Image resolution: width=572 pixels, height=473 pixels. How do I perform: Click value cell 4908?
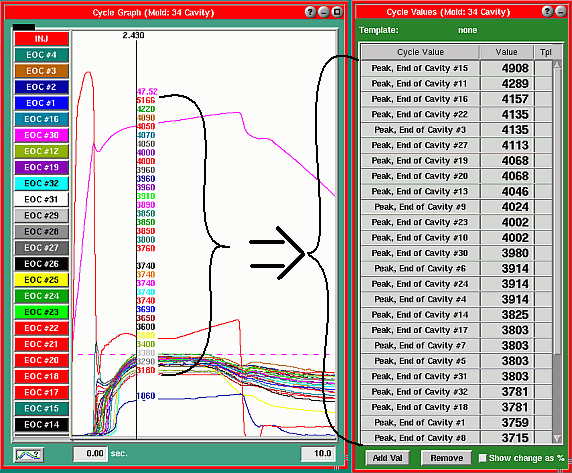click(x=507, y=68)
